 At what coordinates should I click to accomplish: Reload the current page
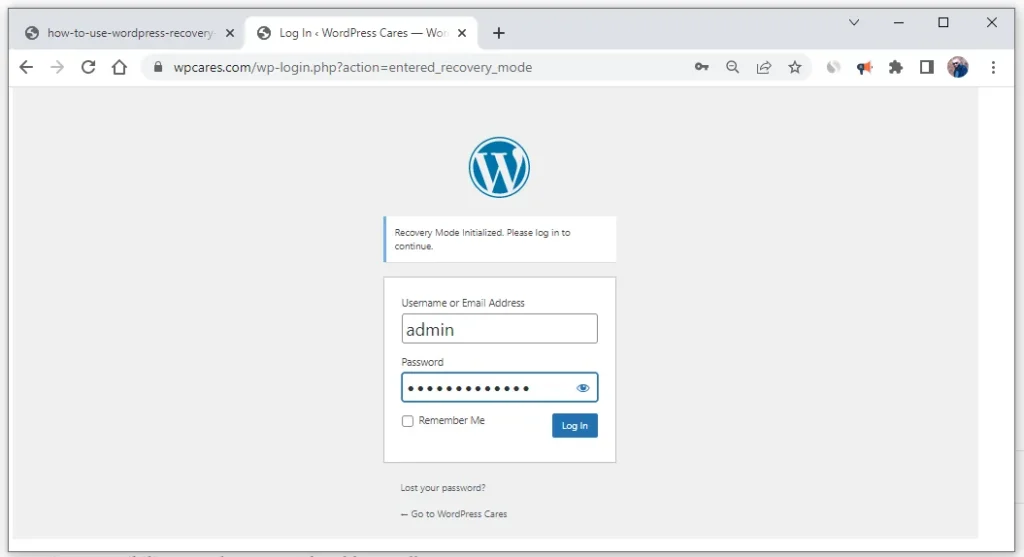point(88,67)
